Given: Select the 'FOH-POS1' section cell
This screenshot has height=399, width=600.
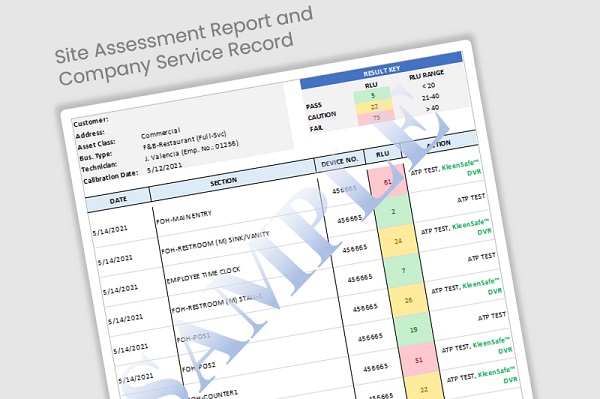Looking at the screenshot, I should 193,338.
